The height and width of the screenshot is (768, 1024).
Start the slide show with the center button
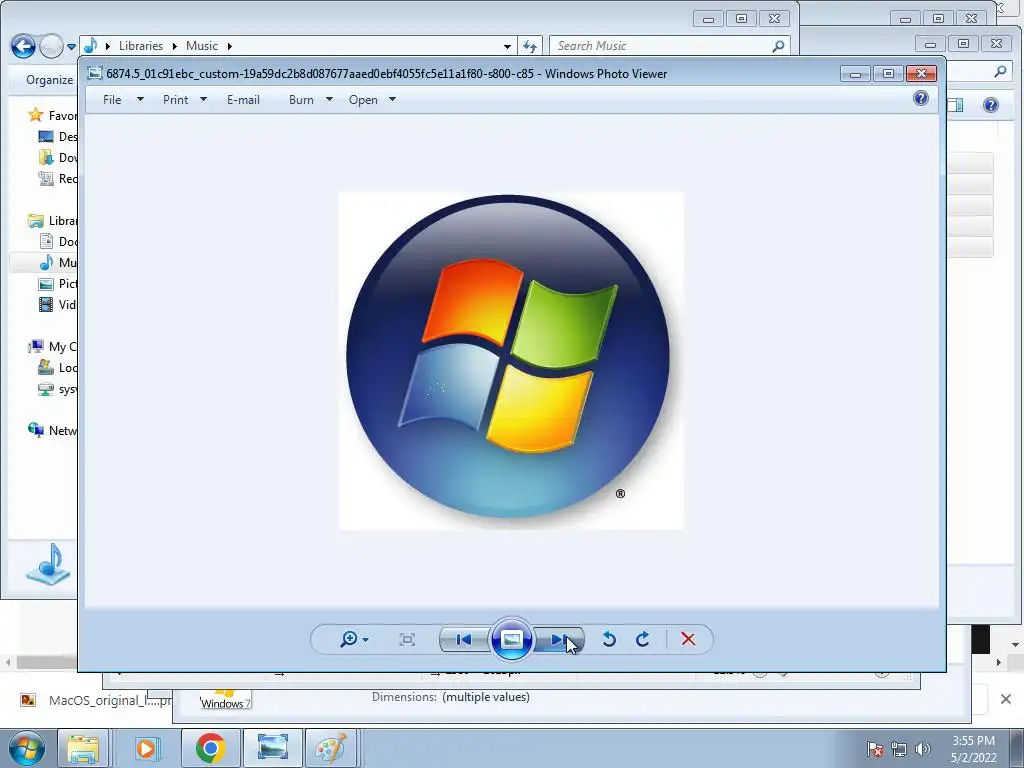(x=511, y=639)
